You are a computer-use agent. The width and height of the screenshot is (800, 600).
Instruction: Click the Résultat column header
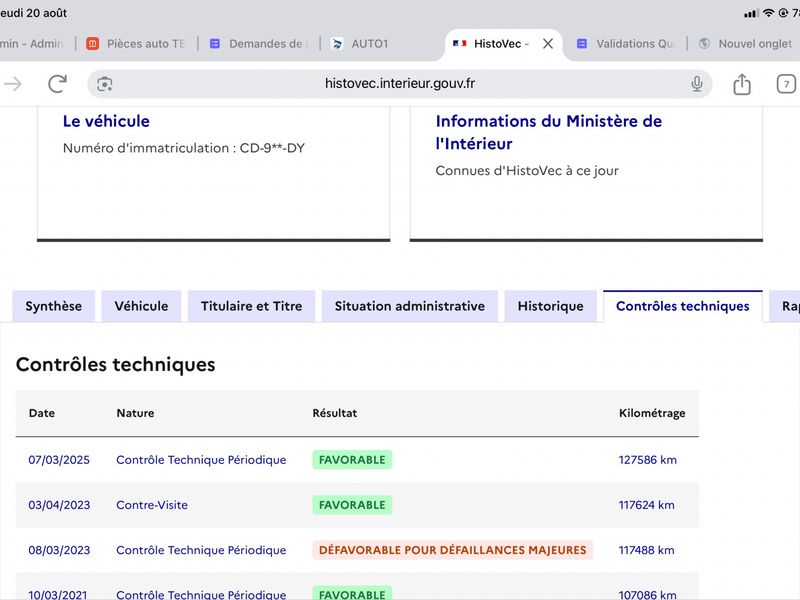coord(335,413)
